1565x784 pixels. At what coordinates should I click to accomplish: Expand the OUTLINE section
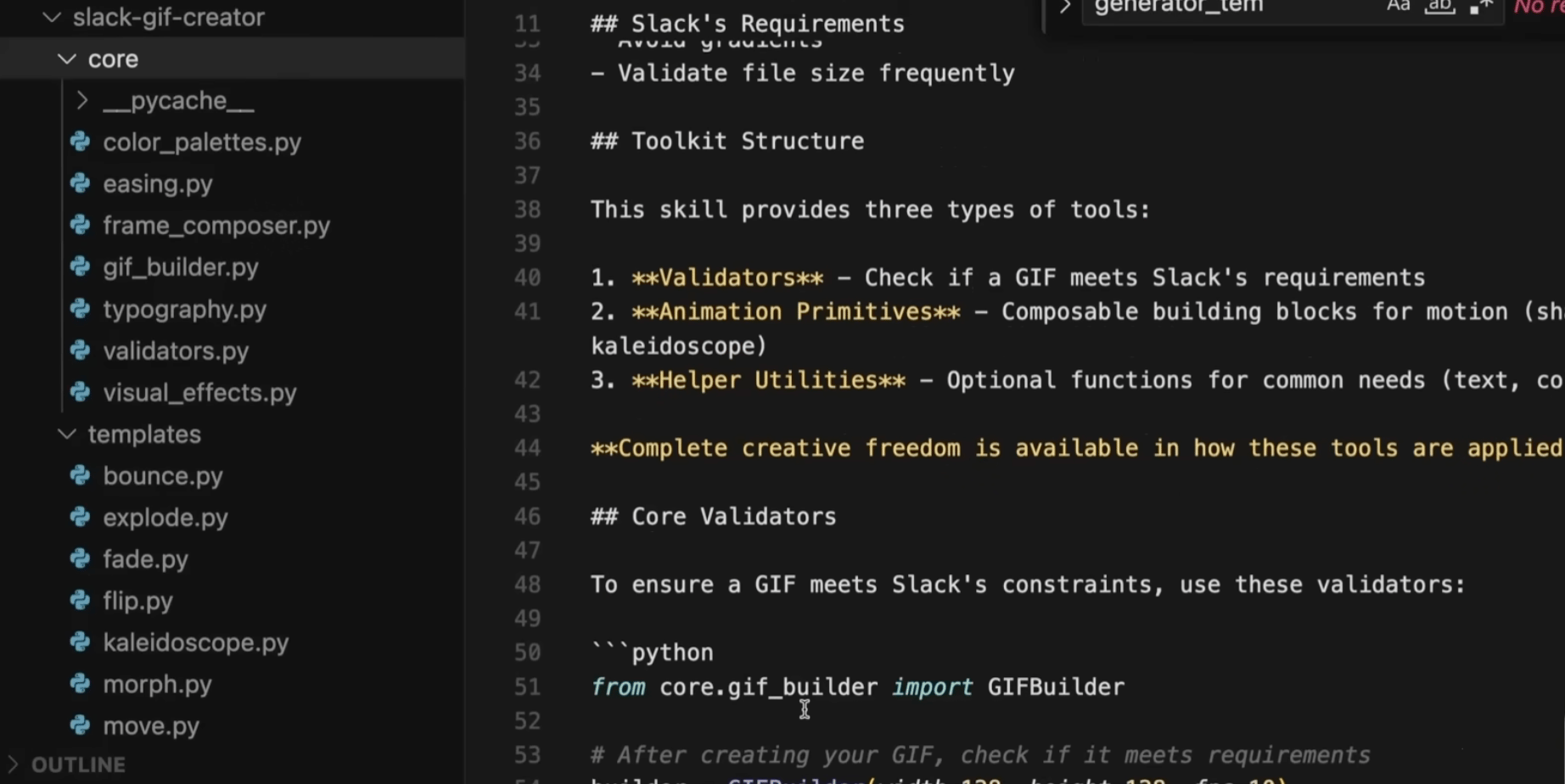point(13,764)
